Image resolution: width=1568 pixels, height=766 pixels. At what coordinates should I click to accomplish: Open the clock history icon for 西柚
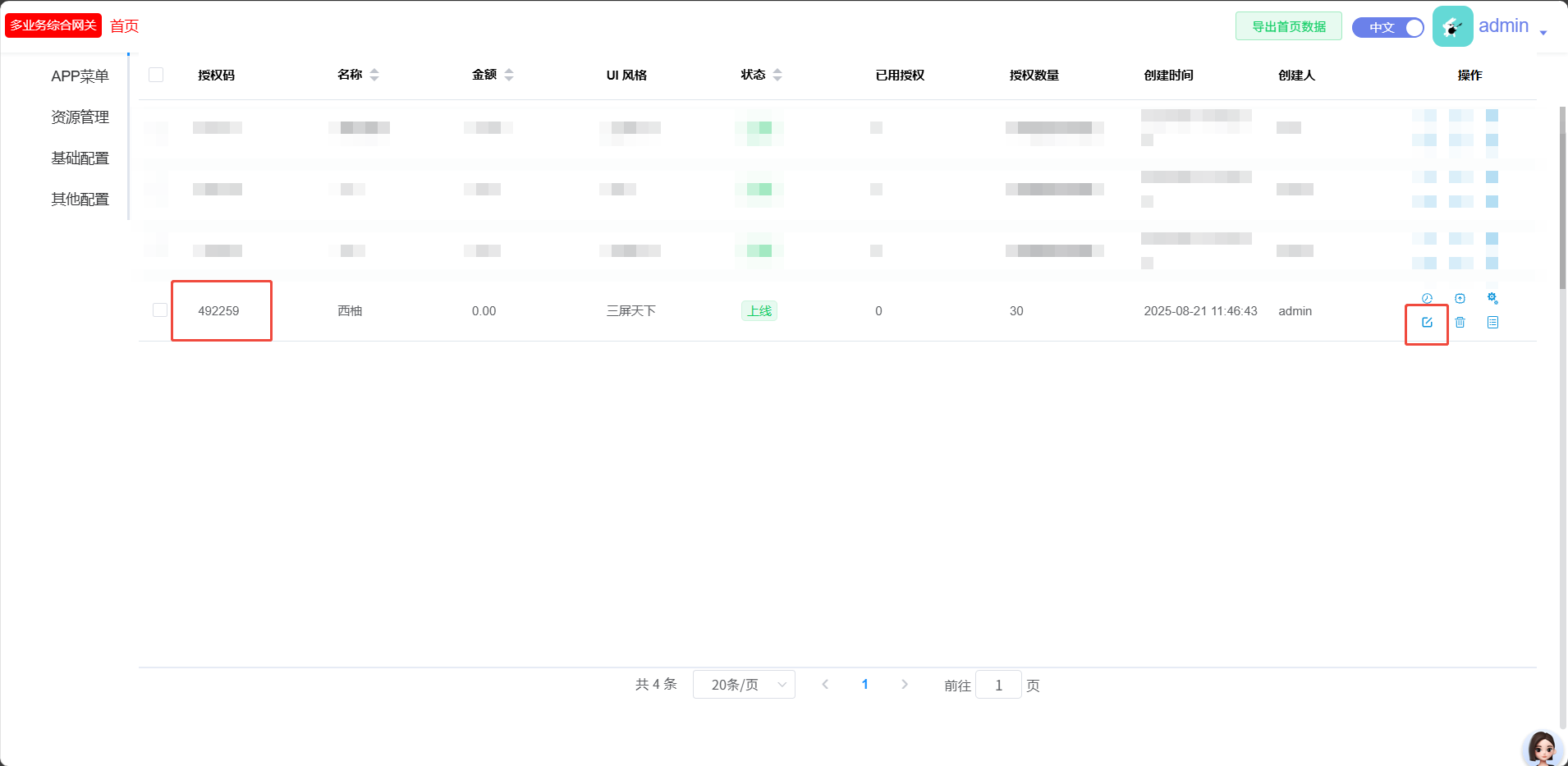pyautogui.click(x=1427, y=298)
